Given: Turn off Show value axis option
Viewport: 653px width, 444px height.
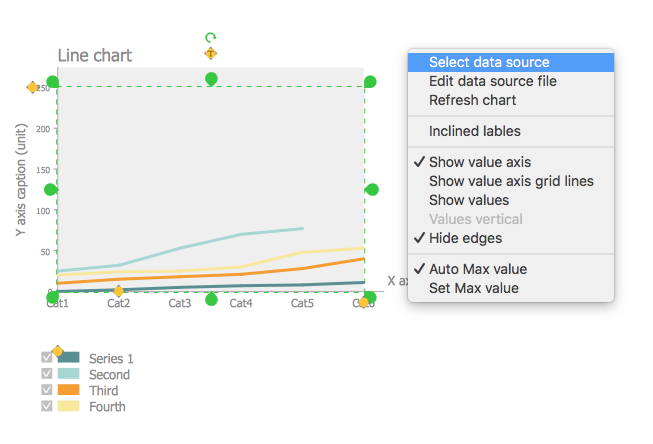Looking at the screenshot, I should (480, 162).
